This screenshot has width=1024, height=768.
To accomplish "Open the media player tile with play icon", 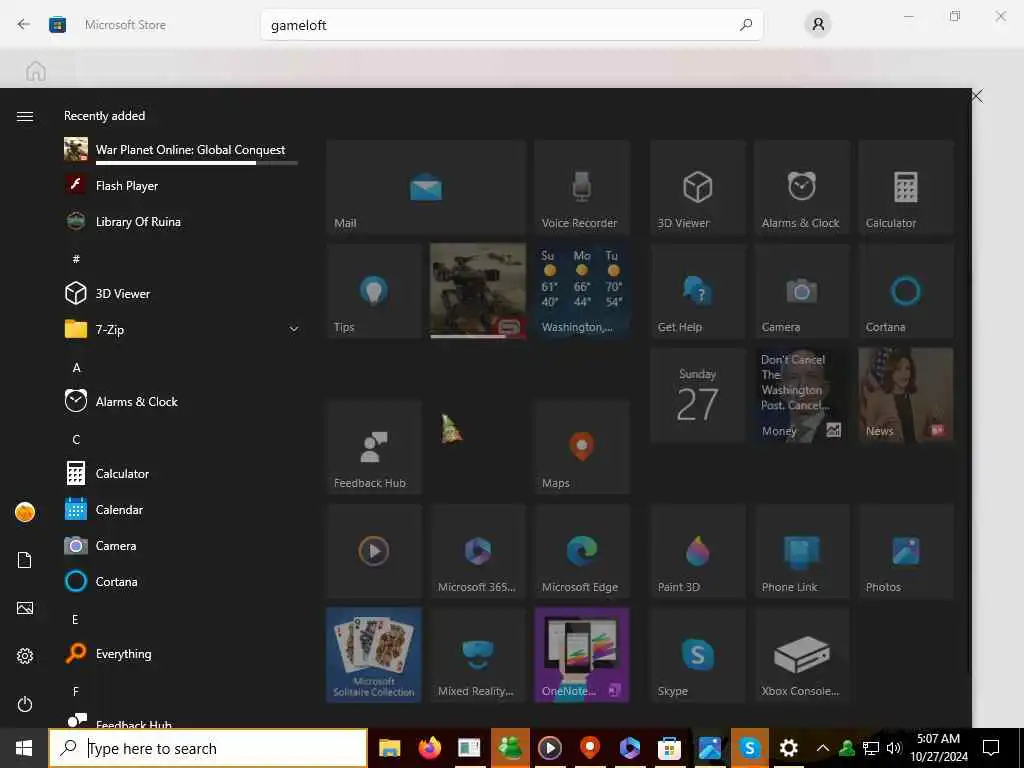I will [x=374, y=551].
